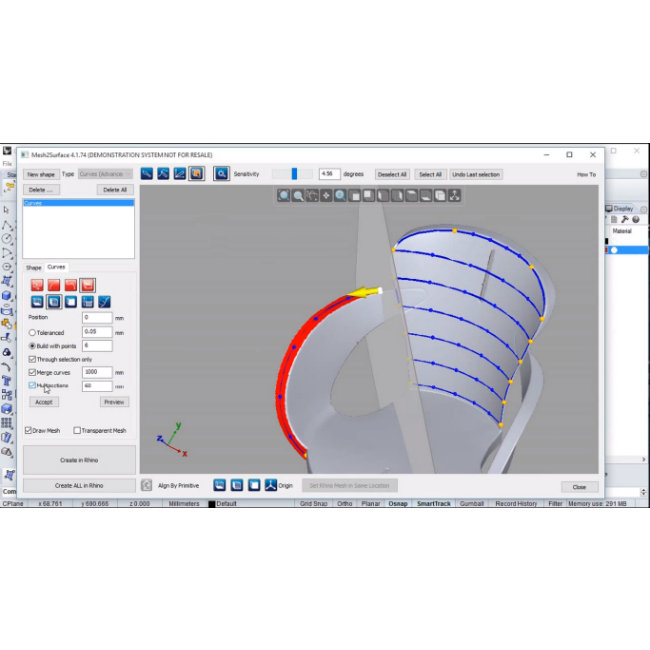Viewport: 650px width, 650px height.
Task: Switch to the Shape tab
Action: click(x=34, y=267)
